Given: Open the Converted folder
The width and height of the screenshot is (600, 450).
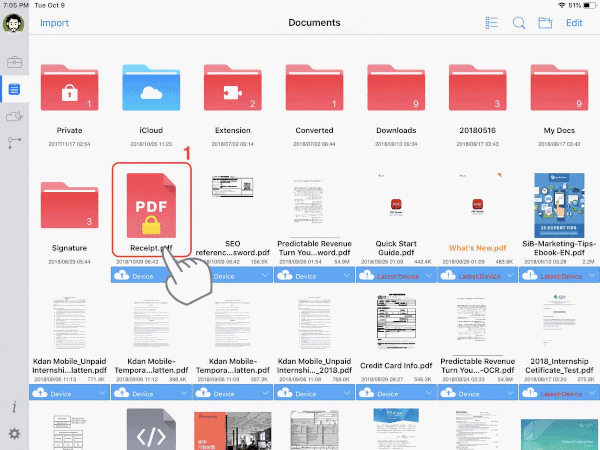Looking at the screenshot, I should point(314,88).
